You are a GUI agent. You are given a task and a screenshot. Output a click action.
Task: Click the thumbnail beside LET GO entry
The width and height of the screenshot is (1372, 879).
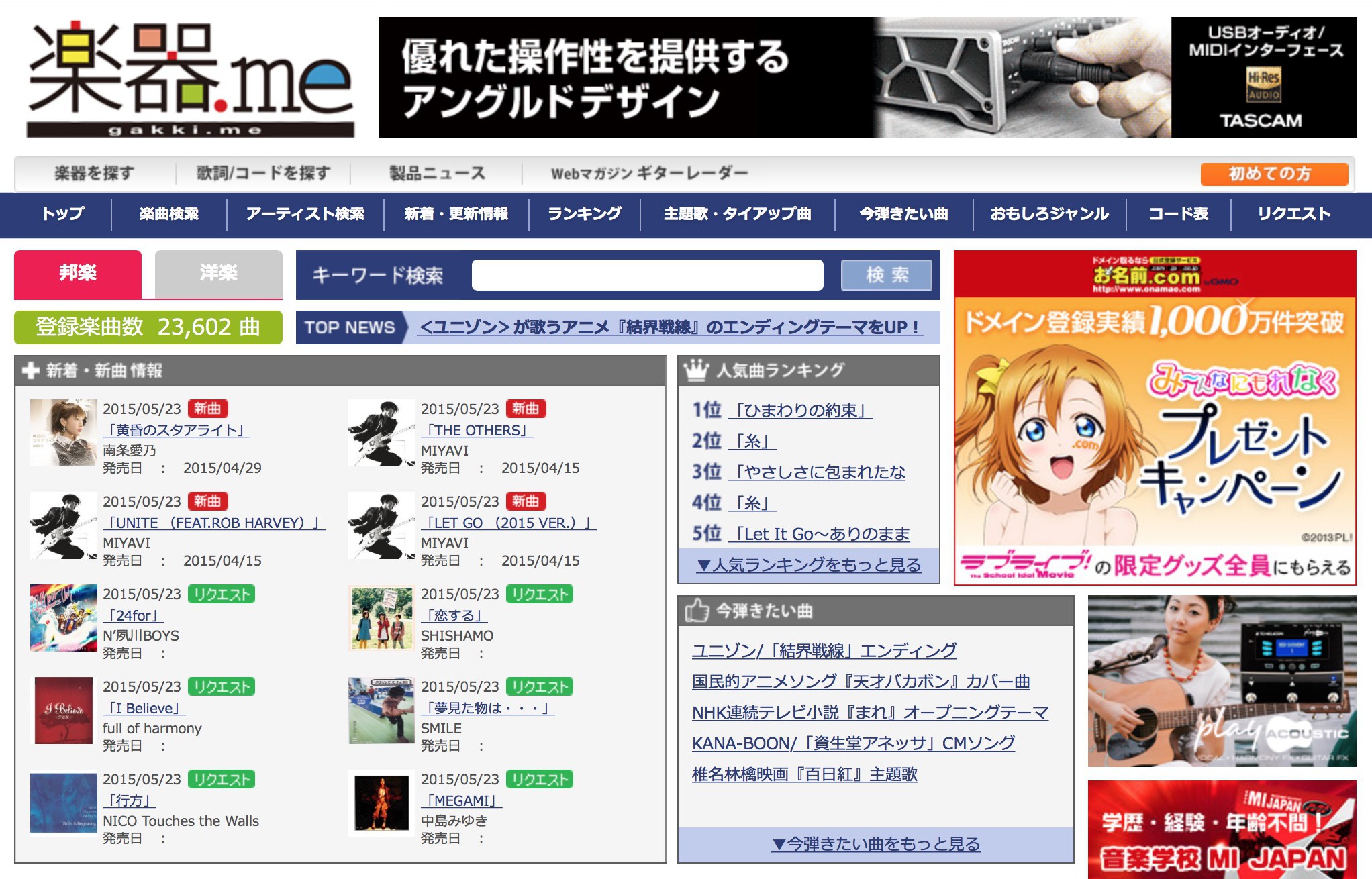382,525
